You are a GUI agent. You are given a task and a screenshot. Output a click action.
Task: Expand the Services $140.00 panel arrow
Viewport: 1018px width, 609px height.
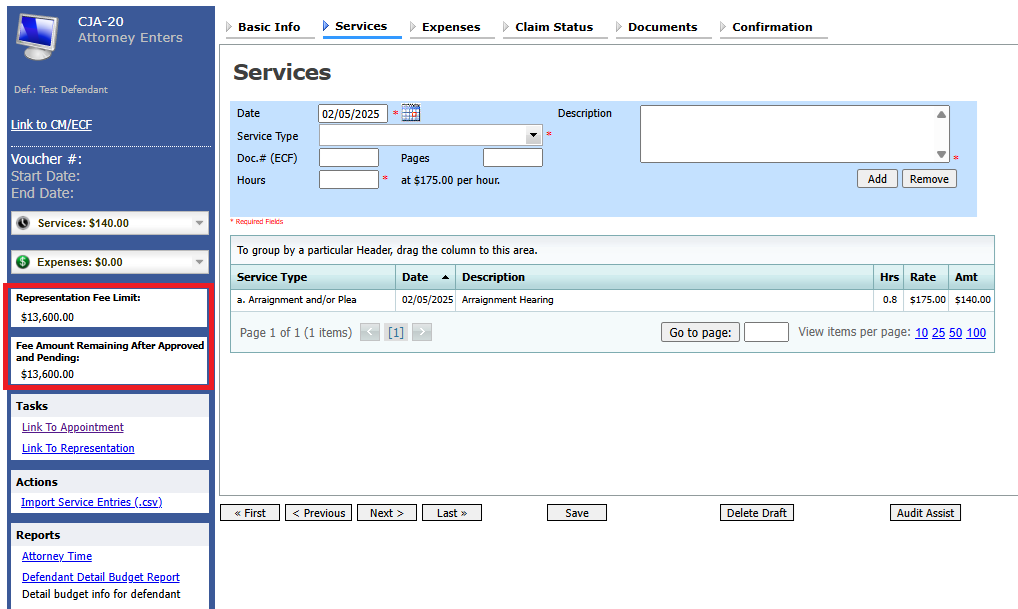click(199, 223)
